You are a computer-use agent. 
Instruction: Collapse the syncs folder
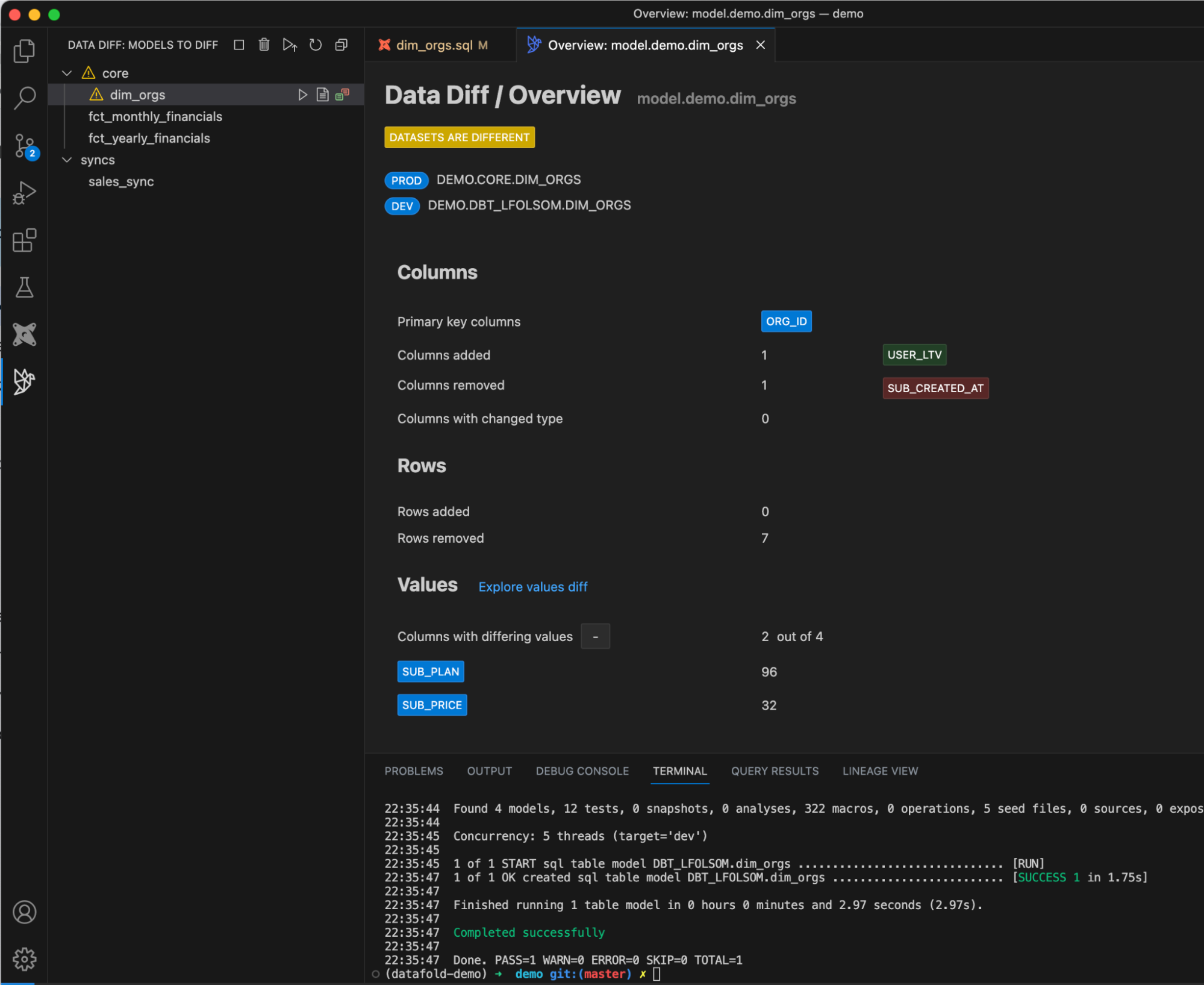tap(67, 160)
